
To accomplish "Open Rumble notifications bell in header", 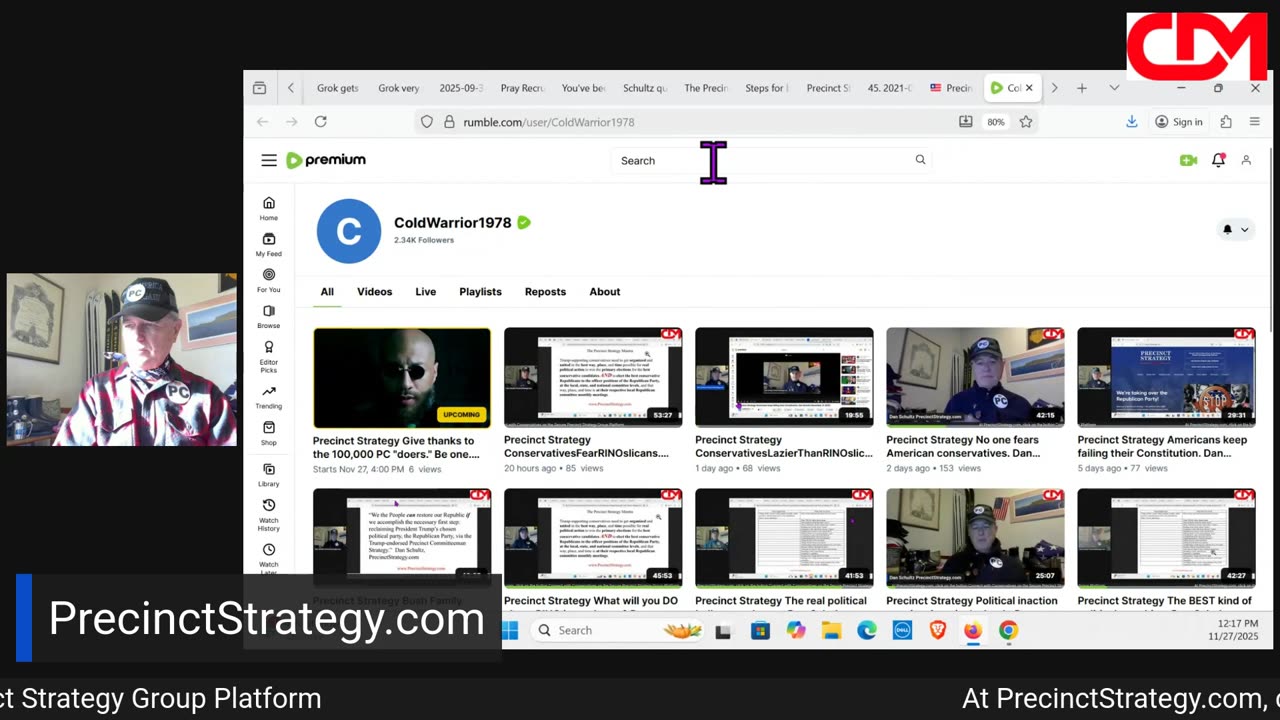I will pos(1218,160).
